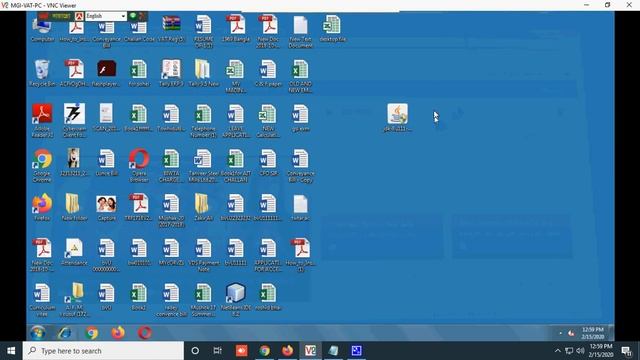Open Chrome on the local Windows taskbar
Screen dimensions: 640x360
click(x=264, y=351)
